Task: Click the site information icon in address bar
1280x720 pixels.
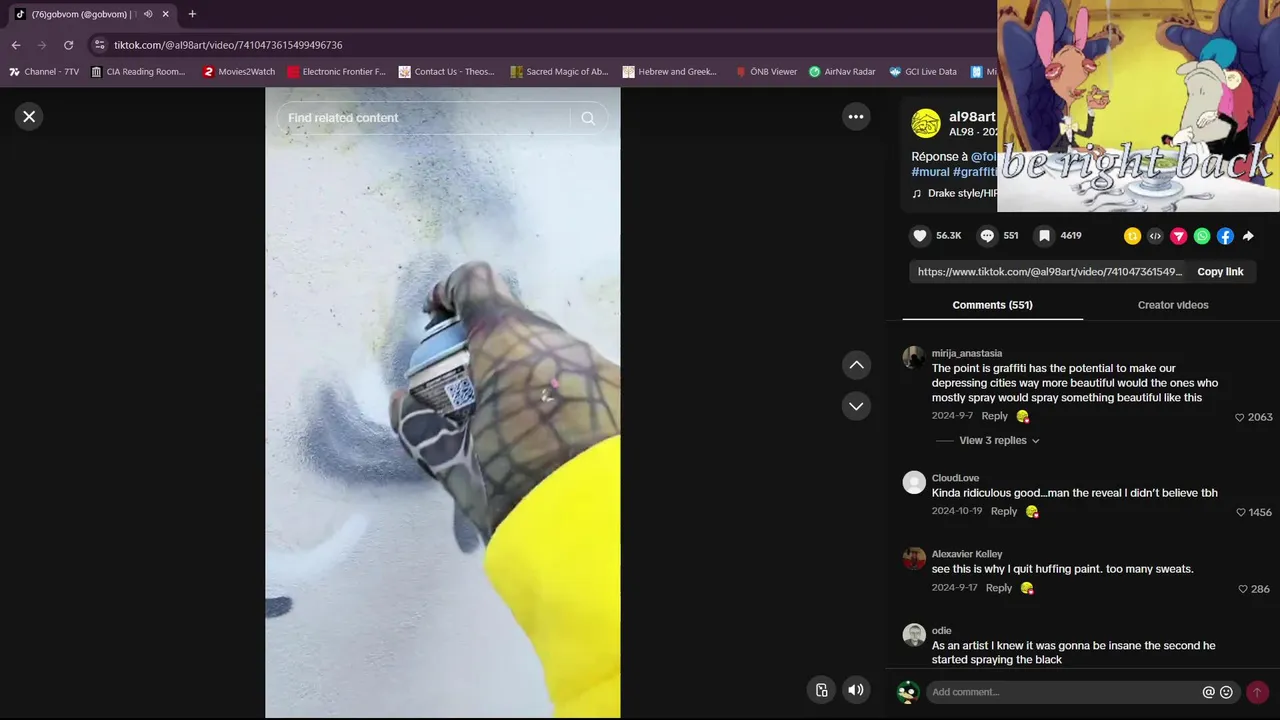Action: coord(98,45)
